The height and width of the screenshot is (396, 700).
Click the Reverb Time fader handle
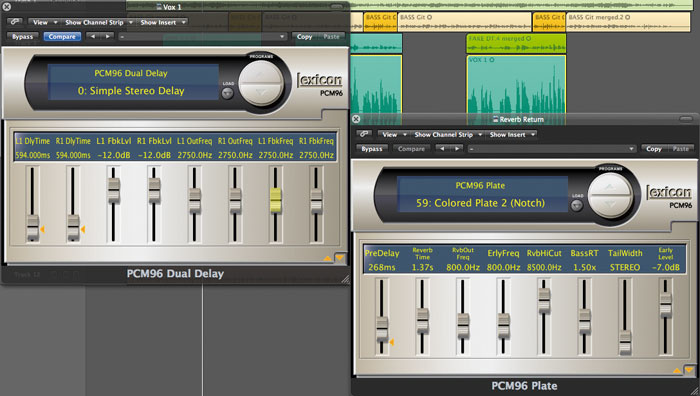(423, 321)
